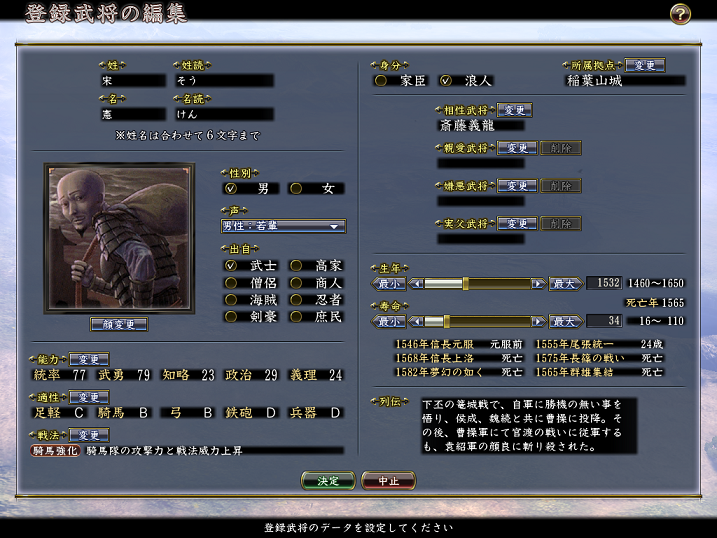The width and height of the screenshot is (717, 538).
Task: Set birth year to 最小
Action: coord(390,284)
